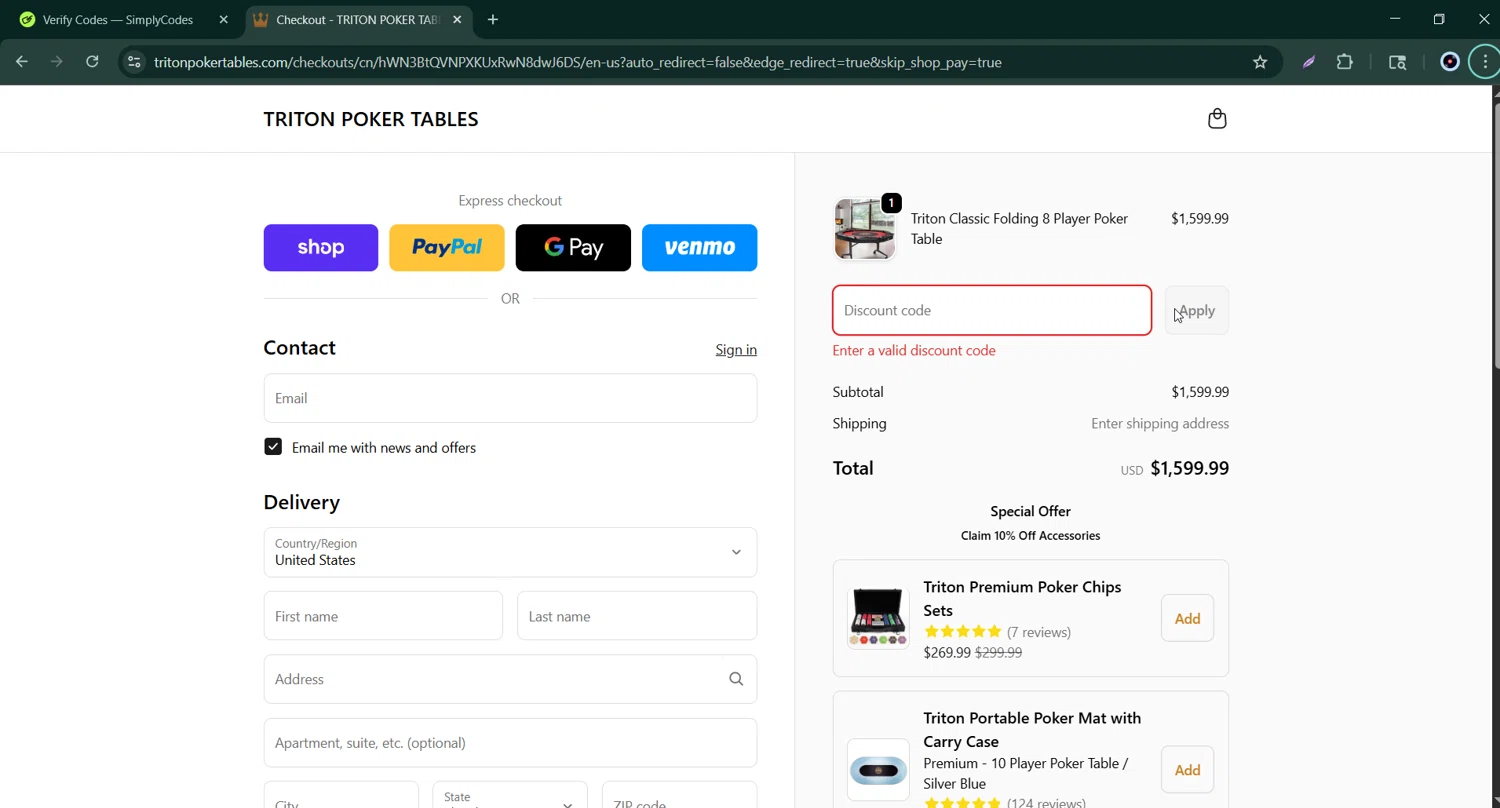1500x808 pixels.
Task: Focus the ZIP code field
Action: 679,796
